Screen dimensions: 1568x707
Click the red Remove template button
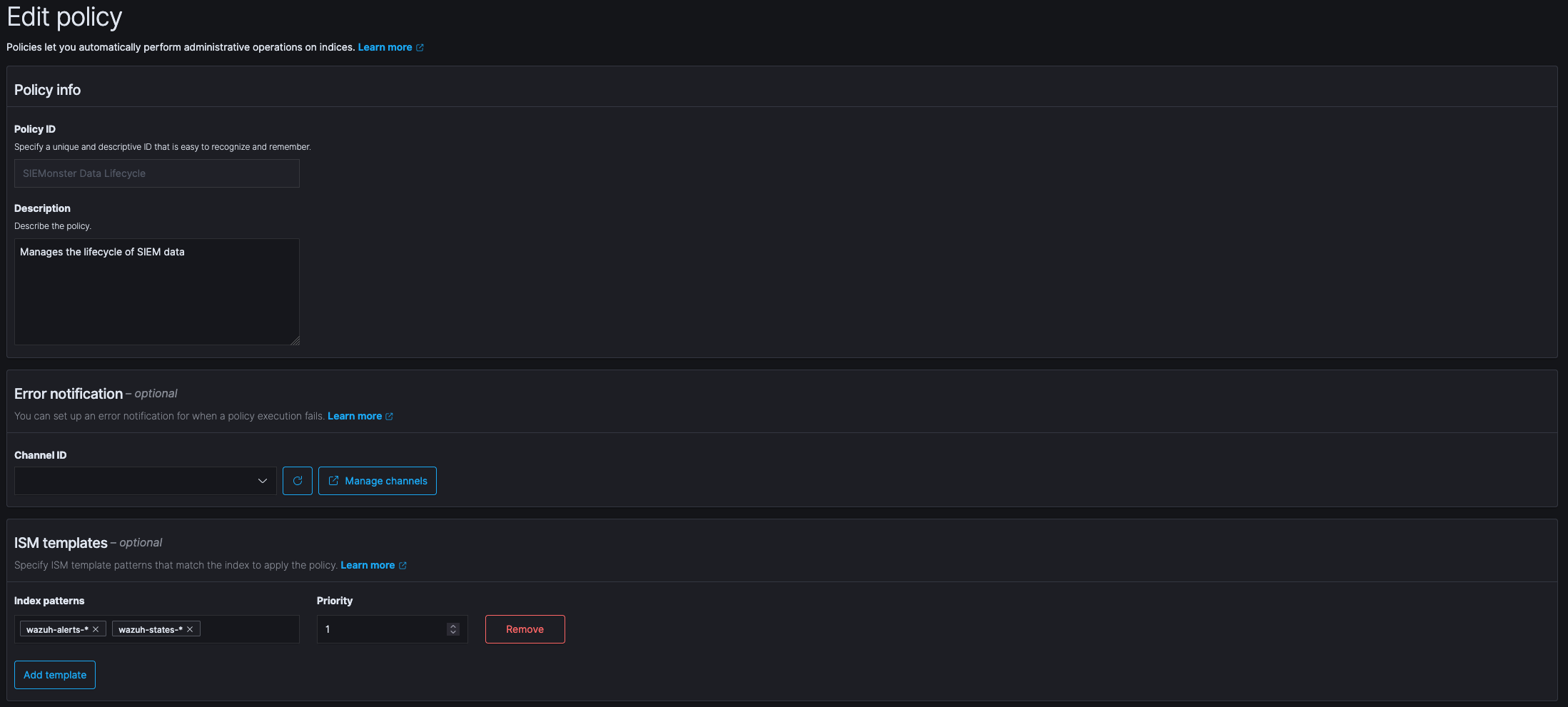click(x=525, y=629)
